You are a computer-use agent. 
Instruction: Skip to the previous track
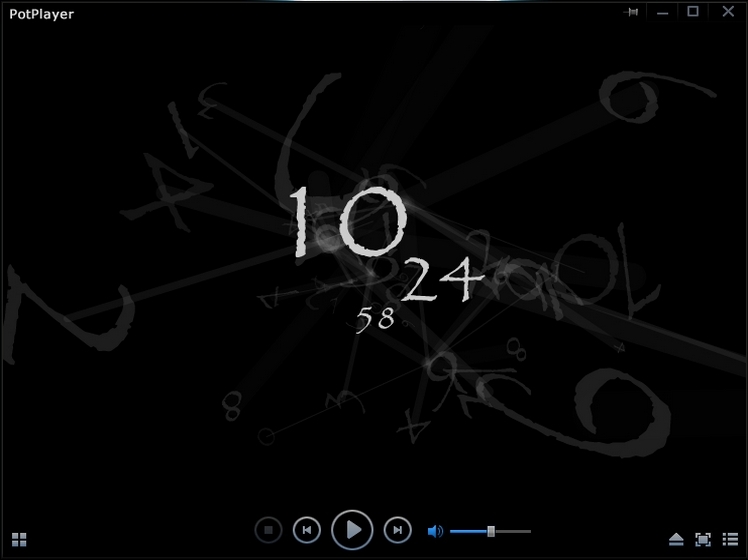coord(307,530)
